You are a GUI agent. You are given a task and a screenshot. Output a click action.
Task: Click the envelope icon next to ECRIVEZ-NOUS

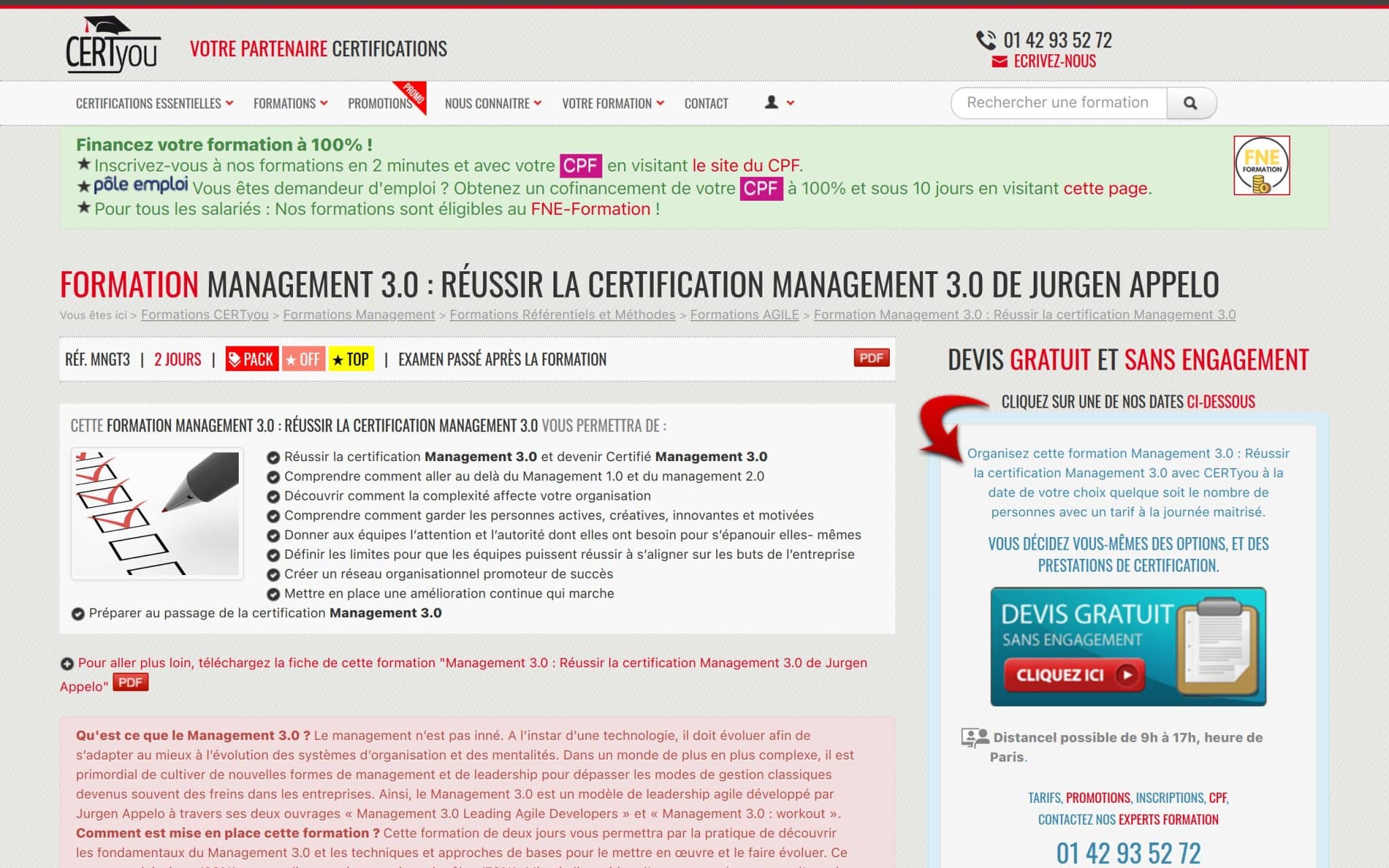[999, 62]
